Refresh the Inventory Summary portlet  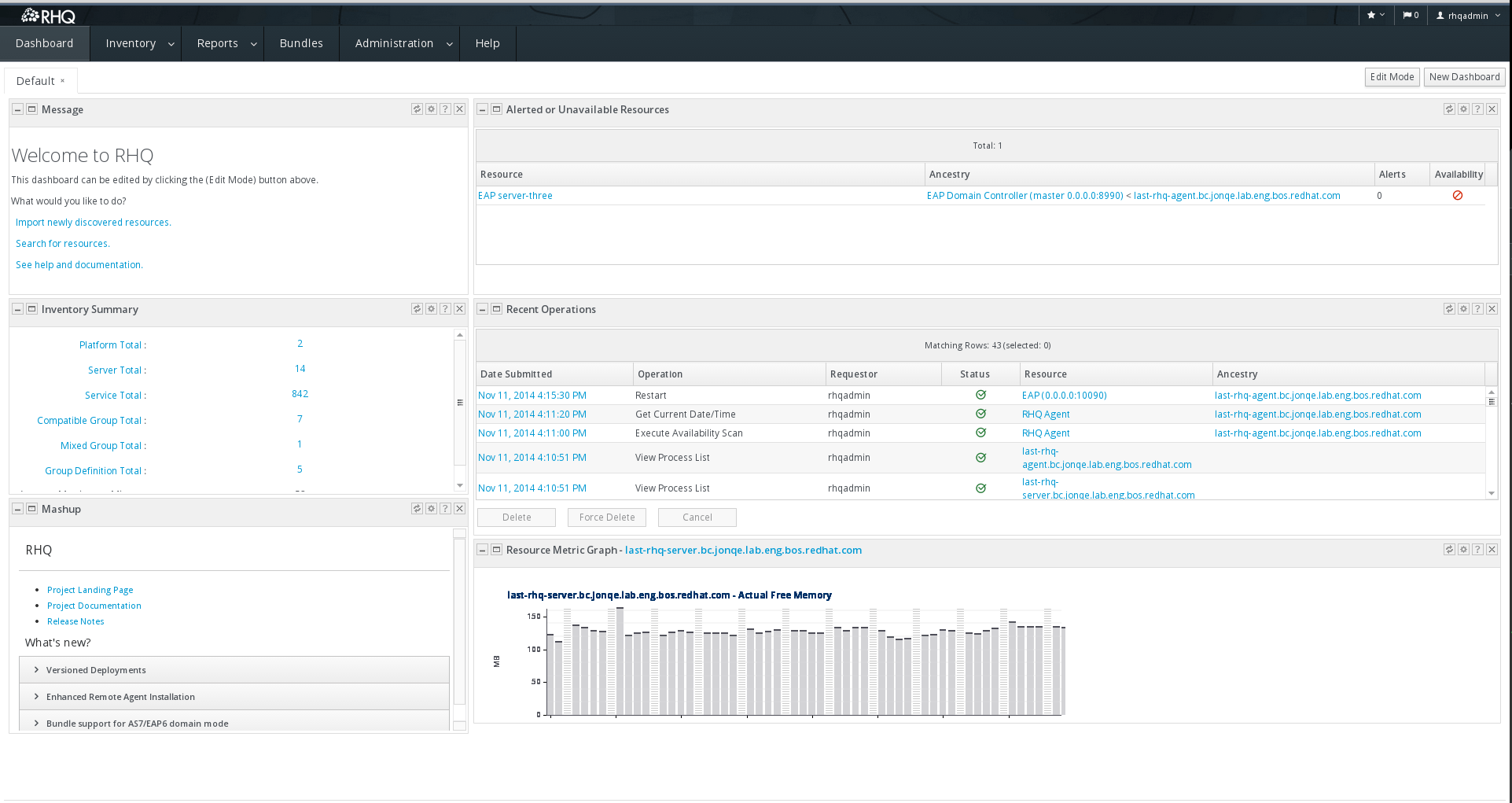(x=417, y=309)
